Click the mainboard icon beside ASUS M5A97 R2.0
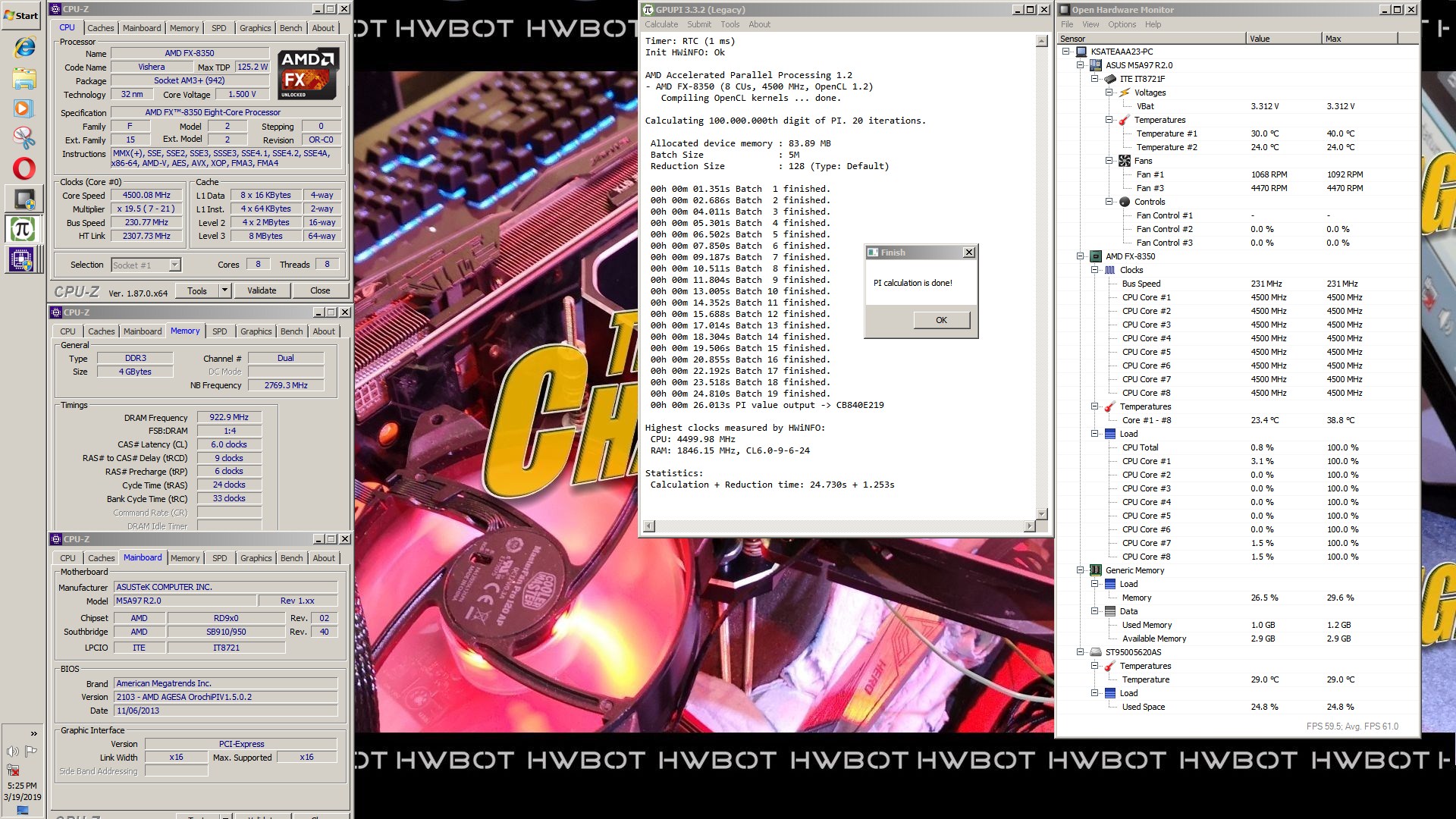The height and width of the screenshot is (819, 1456). point(1095,65)
